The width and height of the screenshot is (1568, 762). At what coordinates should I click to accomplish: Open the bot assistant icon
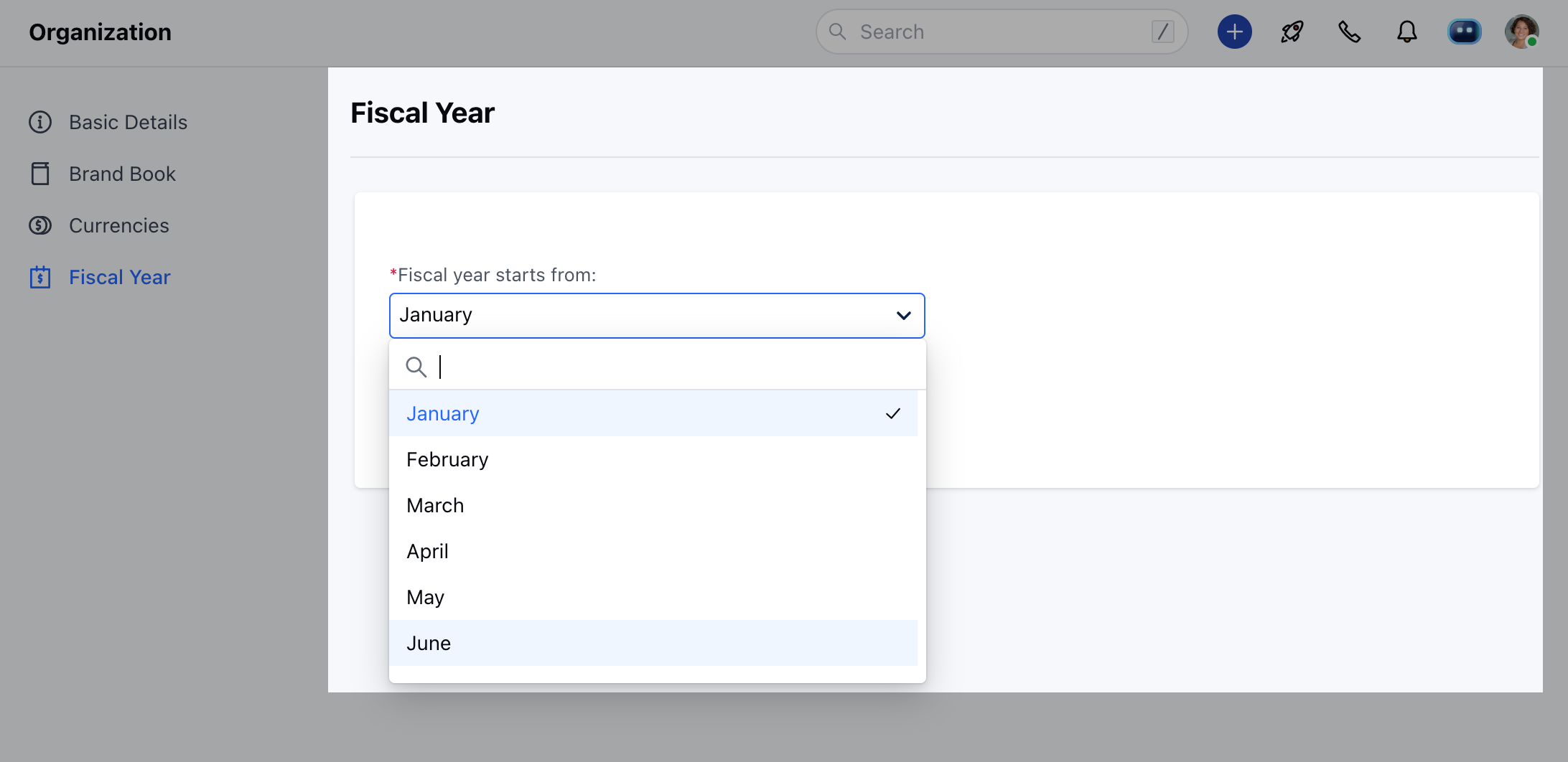click(1464, 32)
